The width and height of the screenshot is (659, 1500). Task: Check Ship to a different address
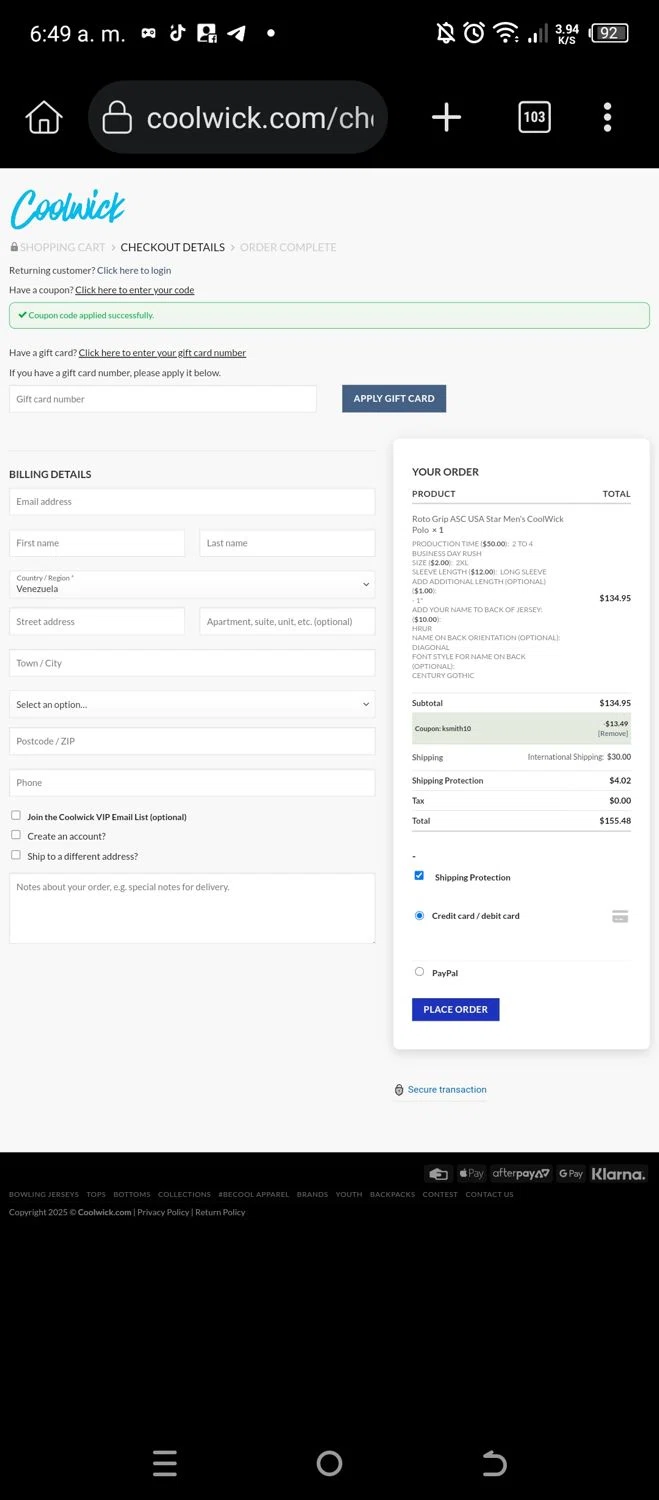tap(16, 855)
